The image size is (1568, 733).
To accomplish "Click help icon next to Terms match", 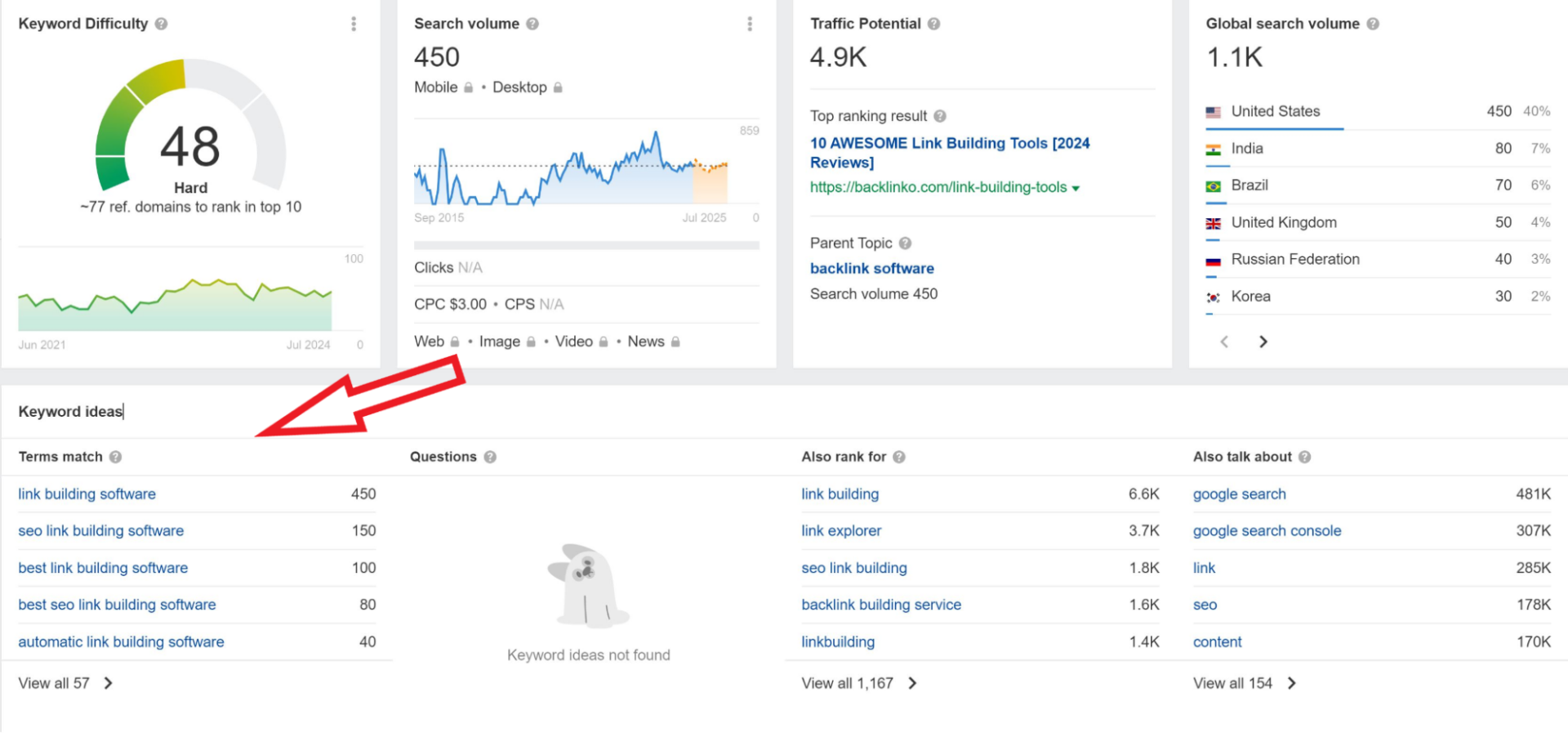I will pos(115,457).
